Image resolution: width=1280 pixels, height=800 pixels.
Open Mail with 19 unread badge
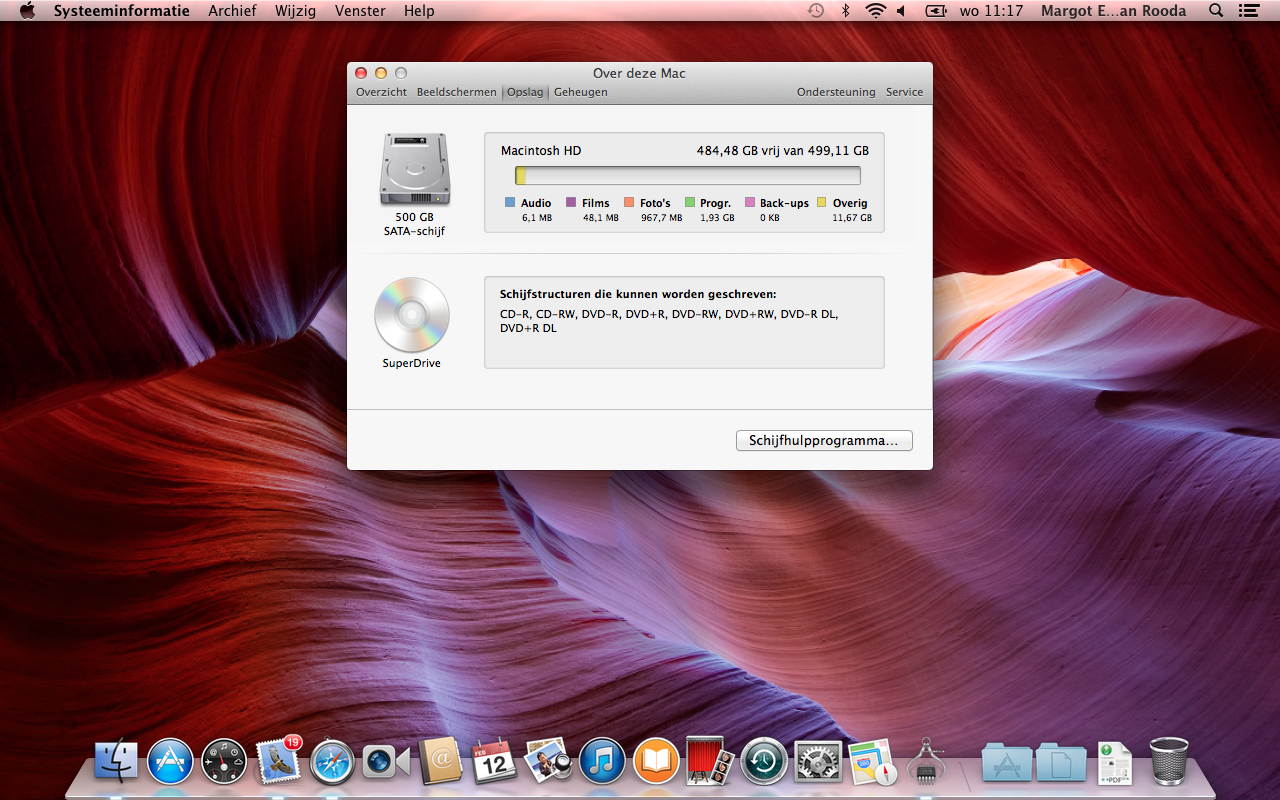tap(278, 760)
